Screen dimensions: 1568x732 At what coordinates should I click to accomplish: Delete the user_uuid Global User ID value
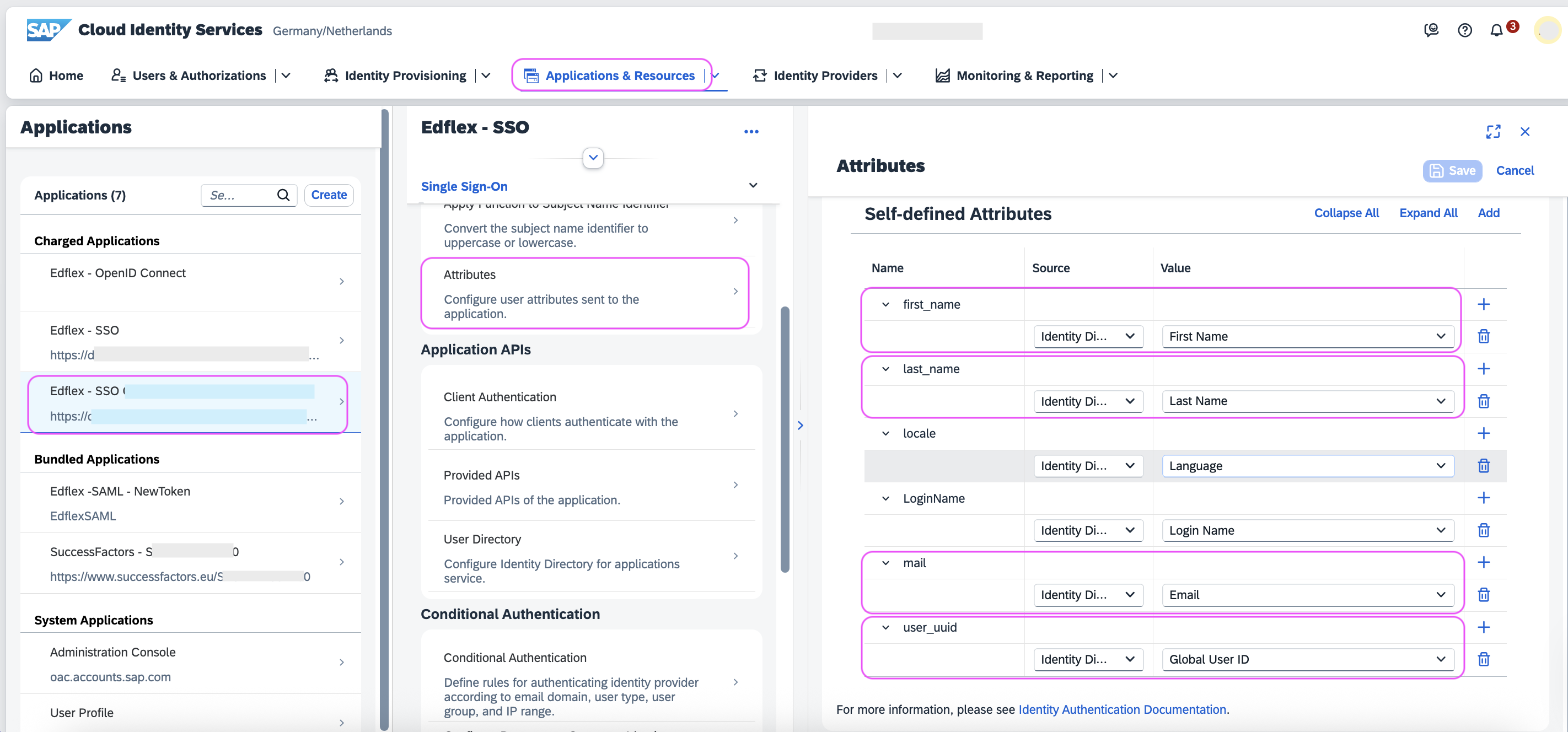pyautogui.click(x=1484, y=659)
